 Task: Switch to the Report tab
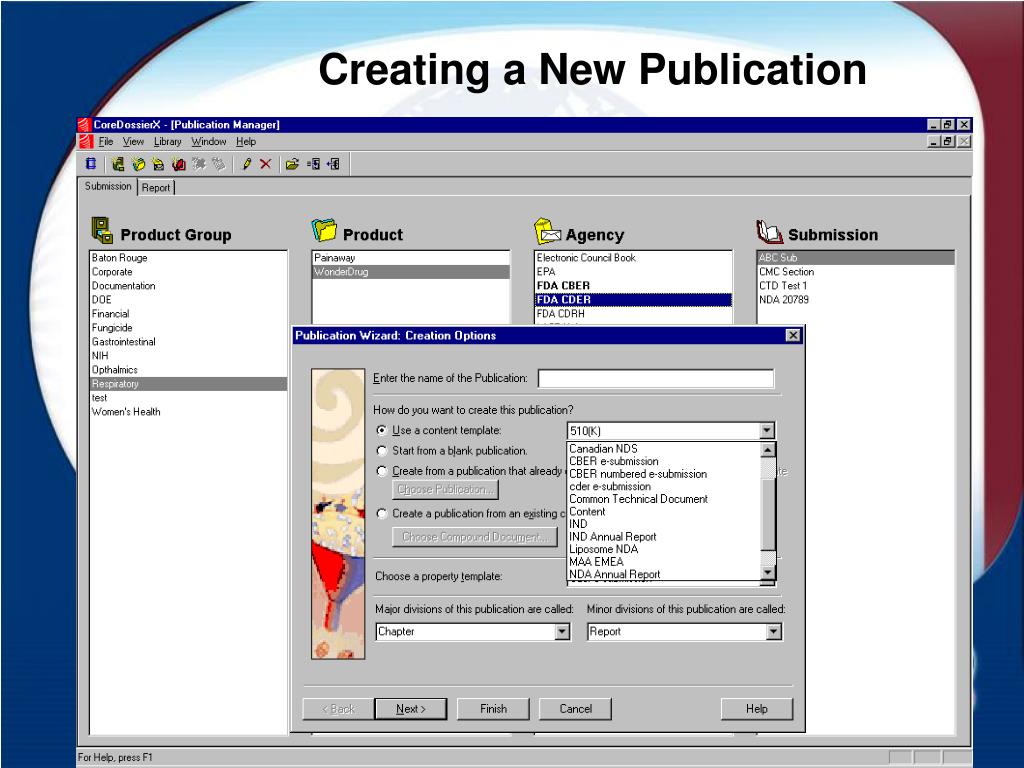click(156, 188)
